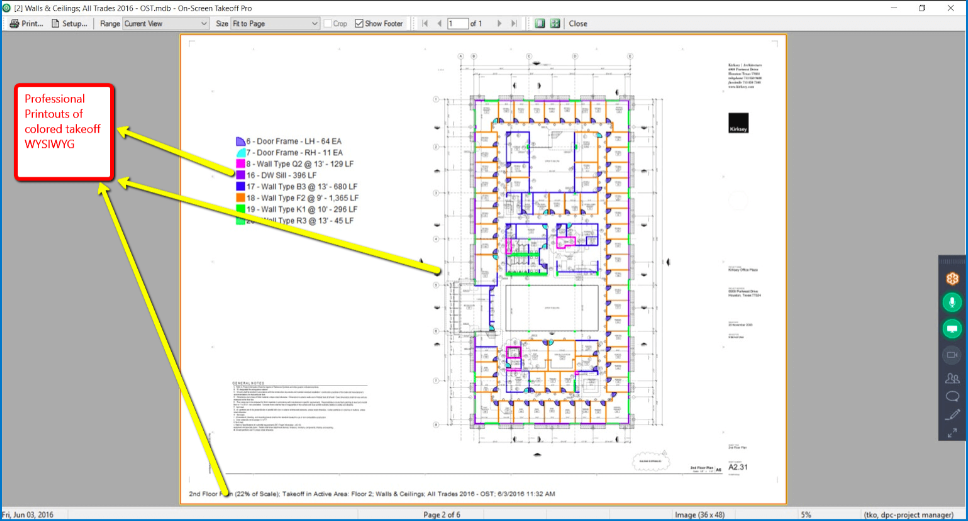Click the Door Frame LH legend swatch
968x521 pixels.
(x=240, y=141)
